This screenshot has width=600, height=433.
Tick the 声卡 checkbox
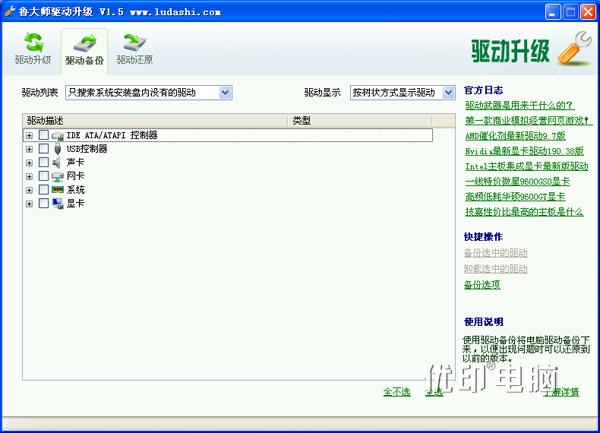[44, 163]
